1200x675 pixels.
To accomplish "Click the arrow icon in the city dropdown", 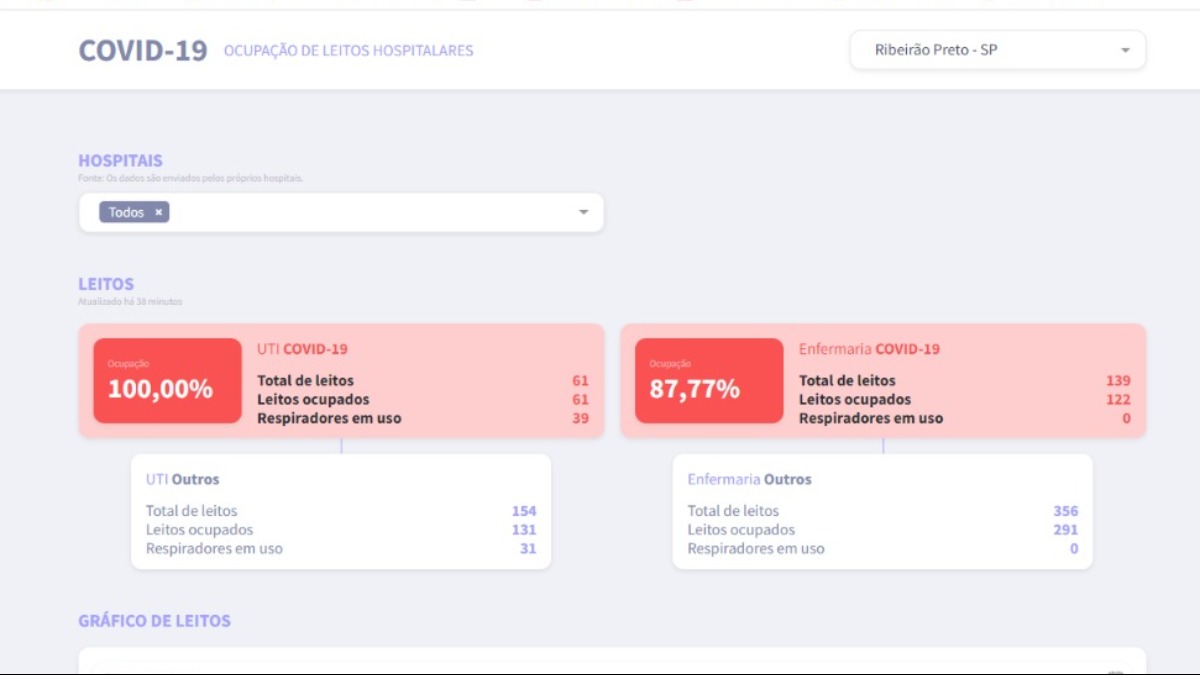I will [x=1125, y=50].
